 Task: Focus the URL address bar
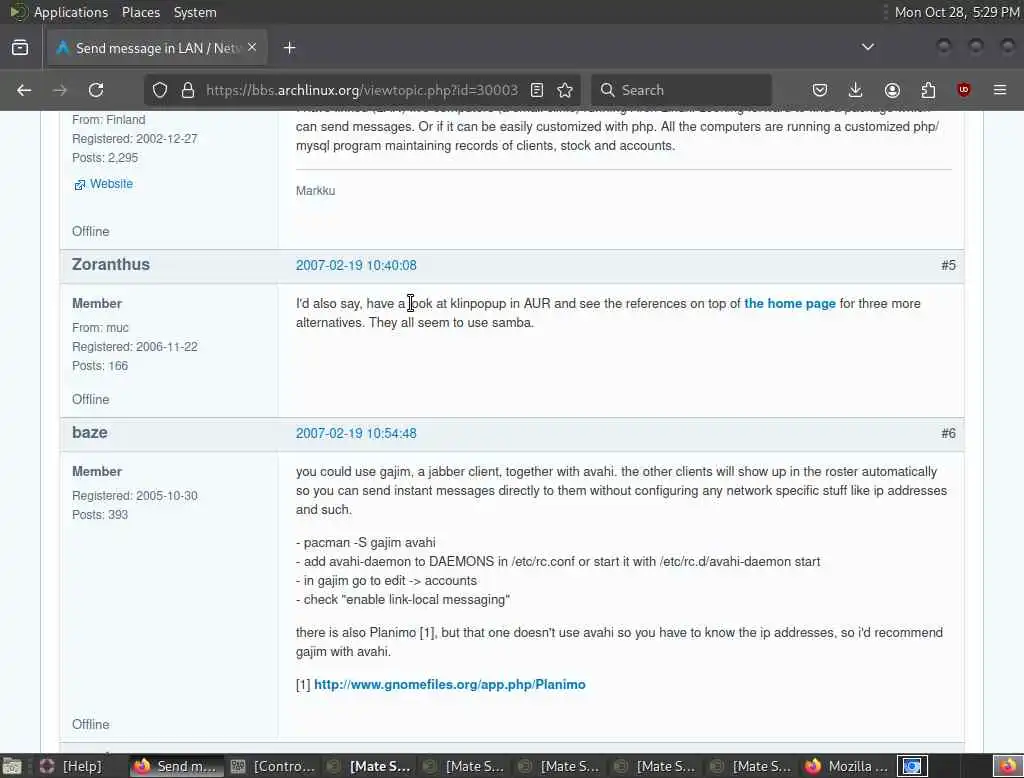(362, 90)
